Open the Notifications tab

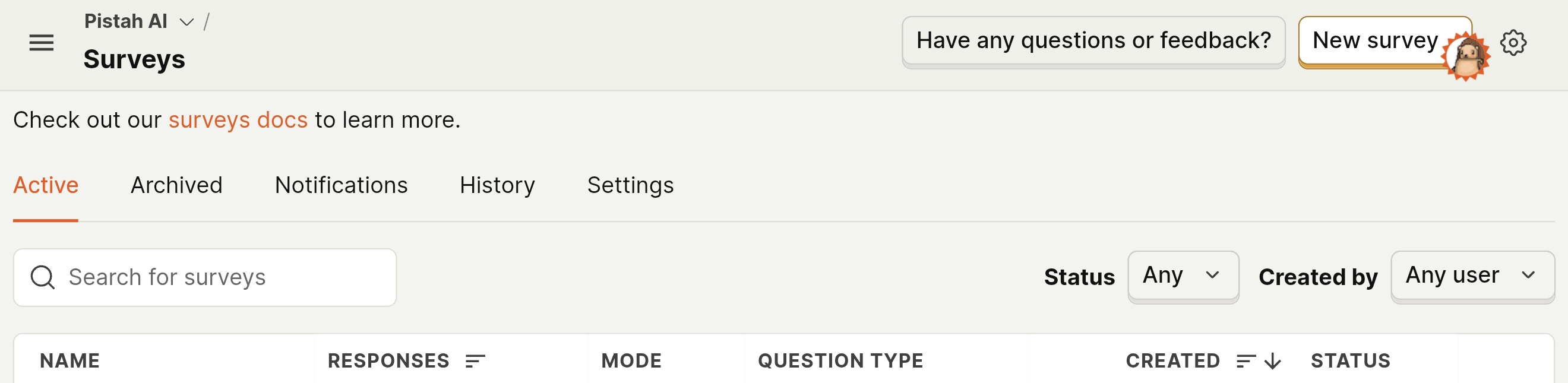click(x=341, y=185)
